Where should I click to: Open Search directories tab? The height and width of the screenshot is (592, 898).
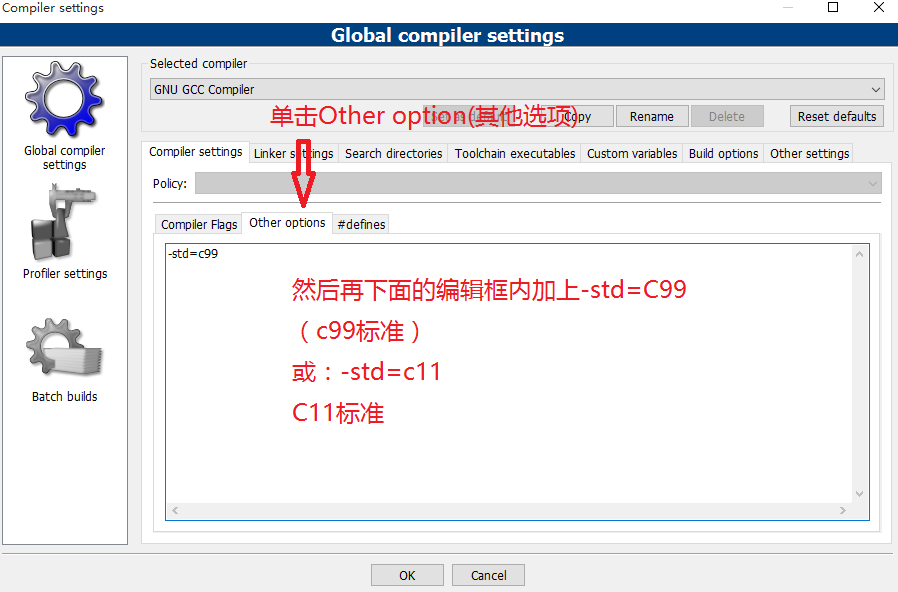pos(393,153)
